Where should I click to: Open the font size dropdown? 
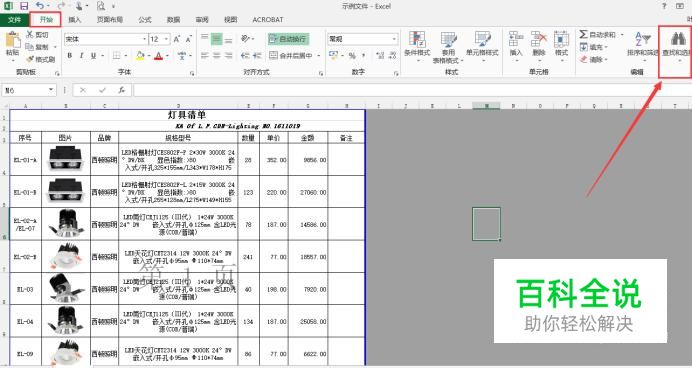pyautogui.click(x=166, y=39)
